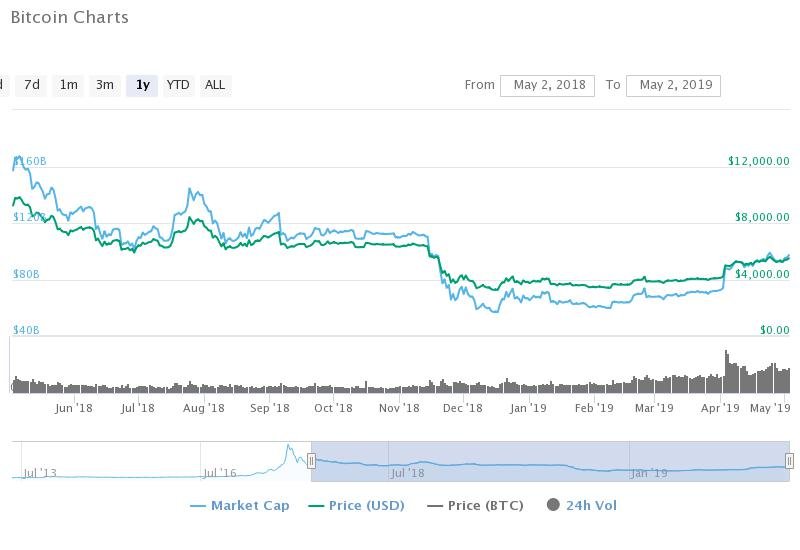Click left navigator range handle
The image size is (800, 550).
click(311, 461)
